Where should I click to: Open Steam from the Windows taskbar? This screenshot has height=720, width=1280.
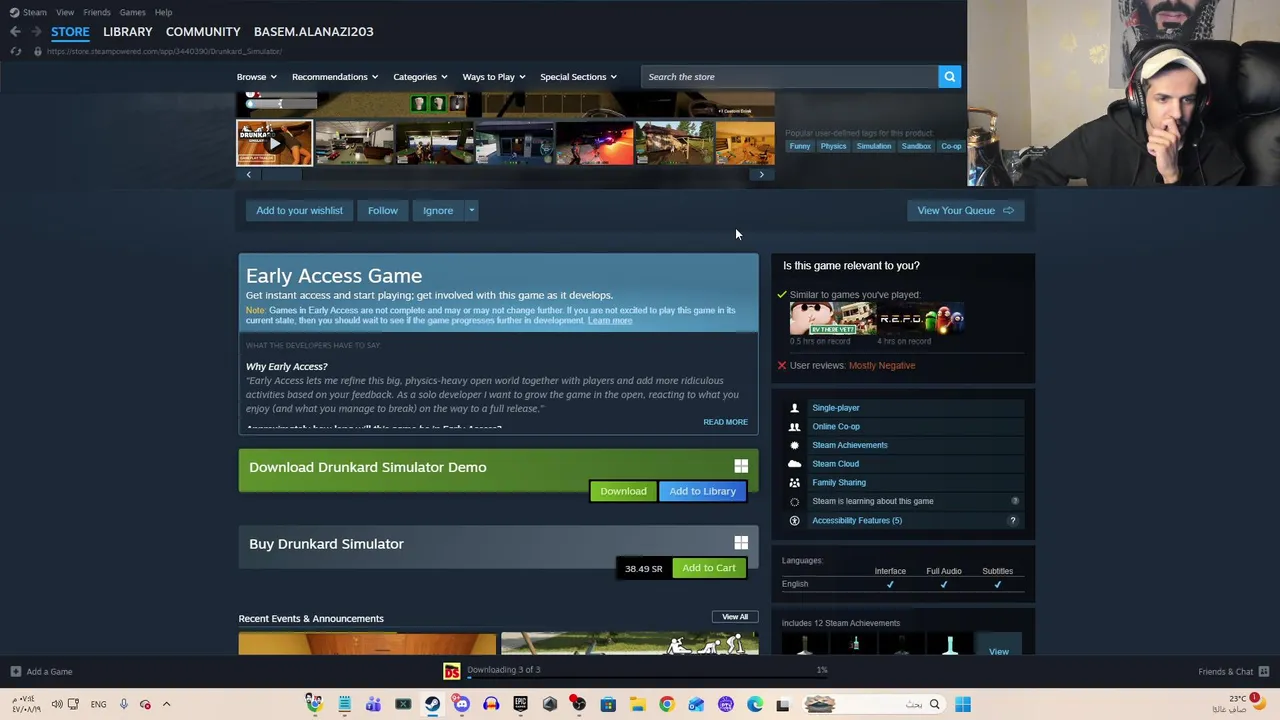(x=432, y=705)
